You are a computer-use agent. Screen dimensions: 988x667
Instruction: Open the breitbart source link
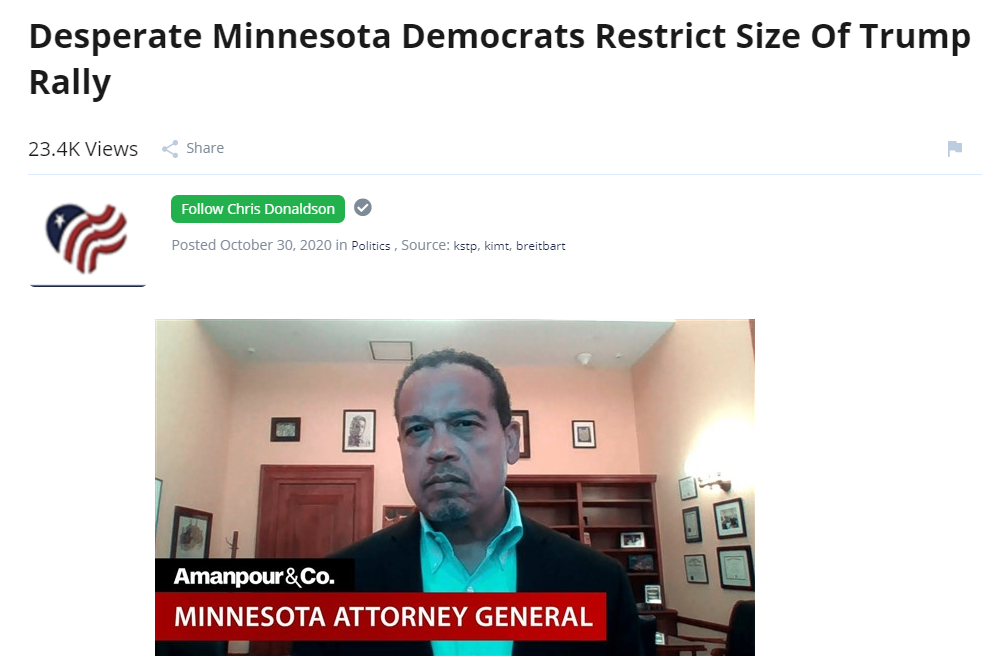(541, 246)
